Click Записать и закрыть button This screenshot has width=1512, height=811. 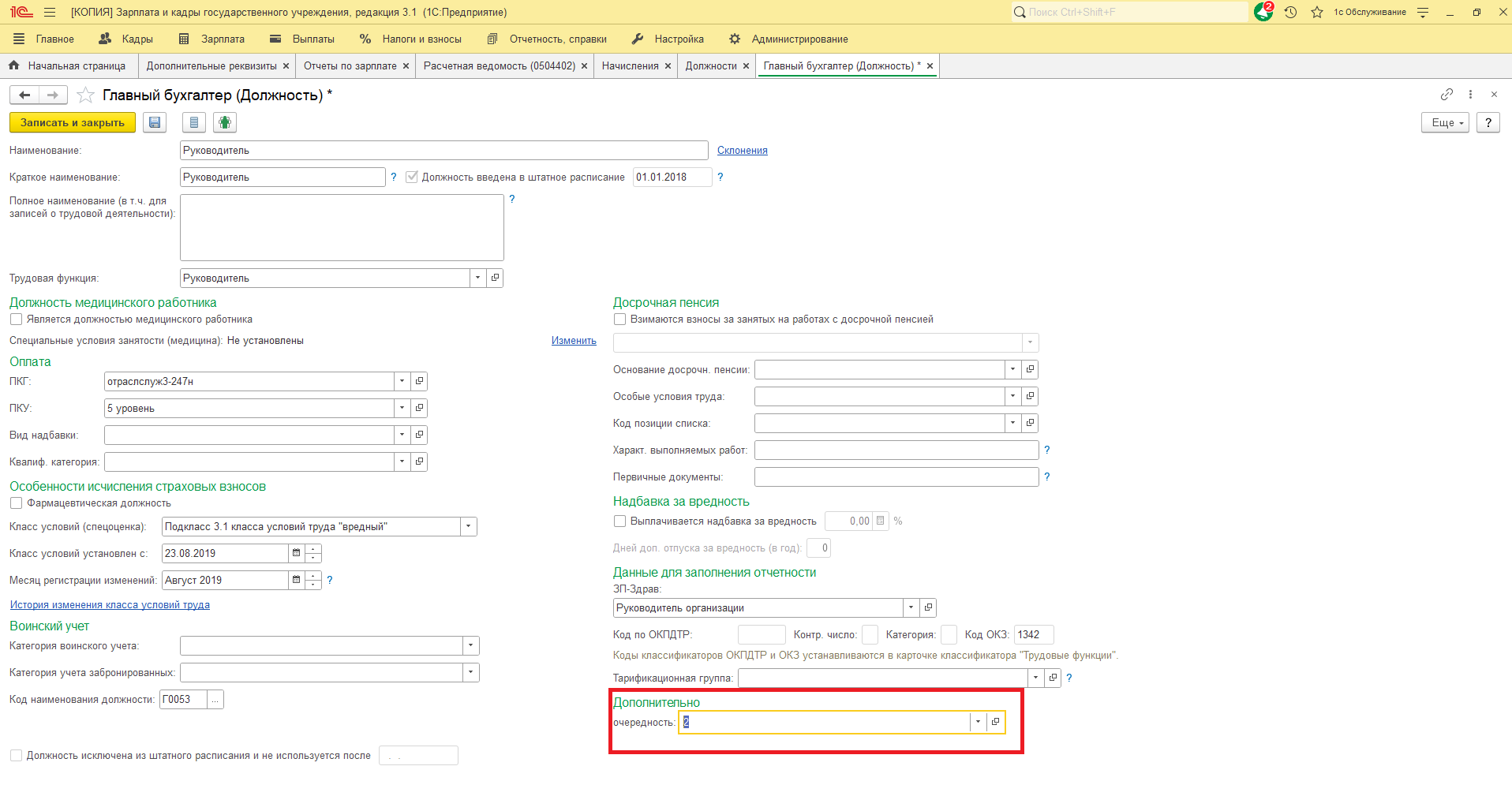tap(73, 122)
